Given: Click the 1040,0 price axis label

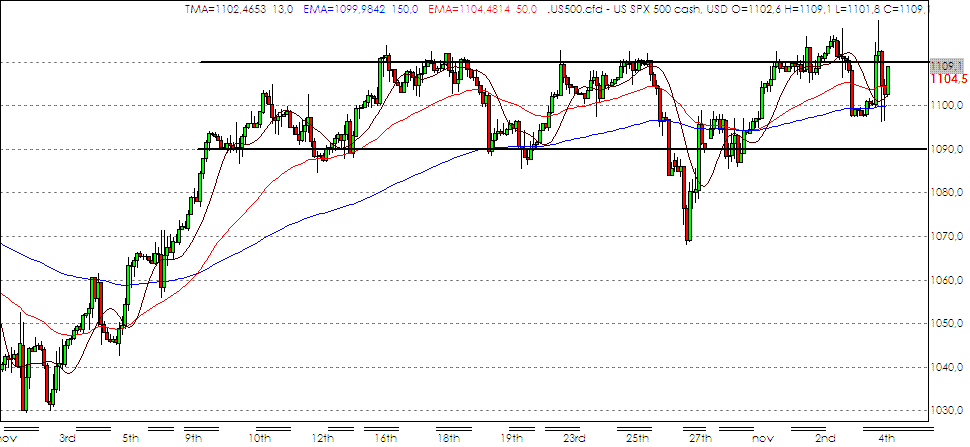Looking at the screenshot, I should [948, 368].
